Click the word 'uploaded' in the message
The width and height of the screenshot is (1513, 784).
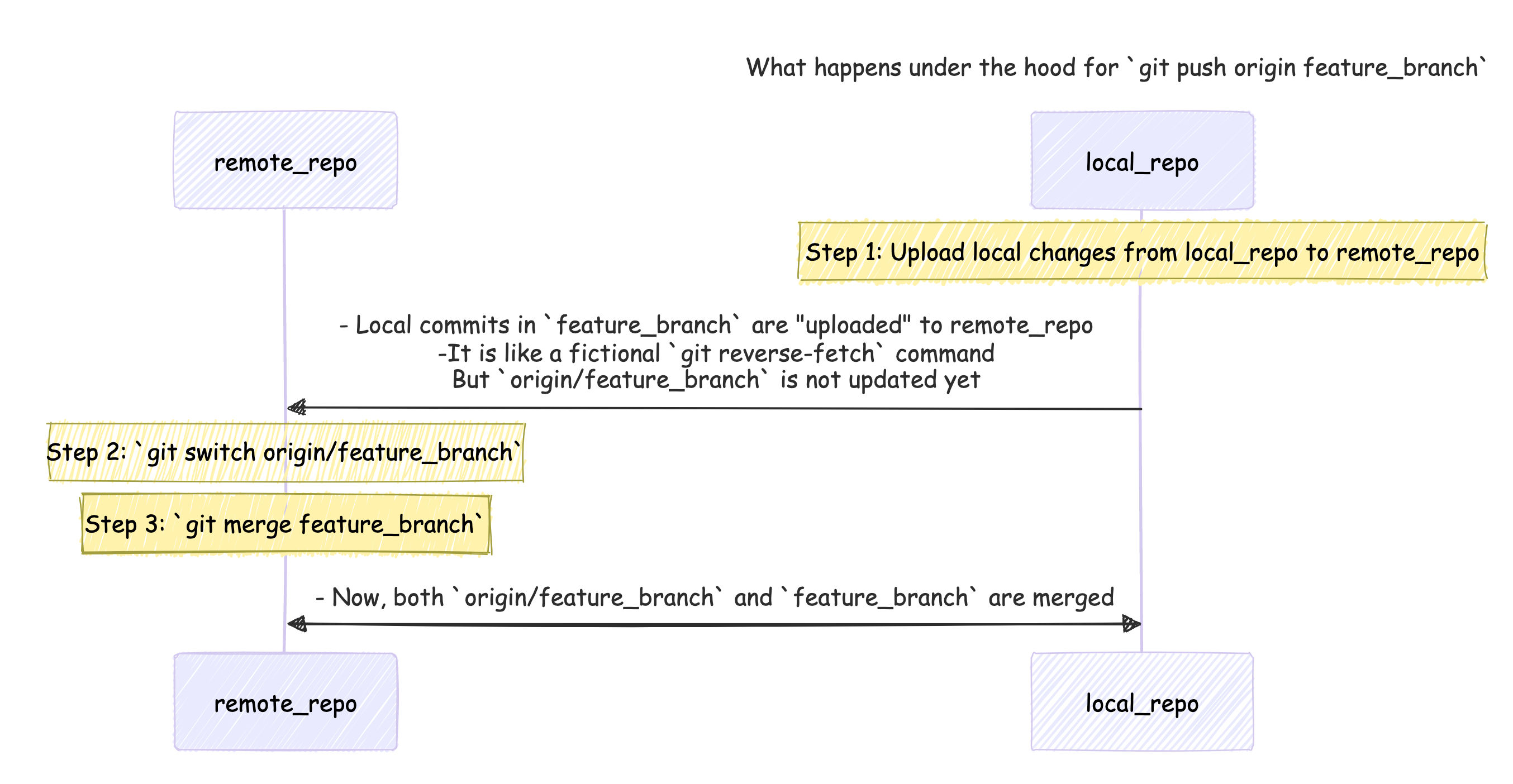851,324
